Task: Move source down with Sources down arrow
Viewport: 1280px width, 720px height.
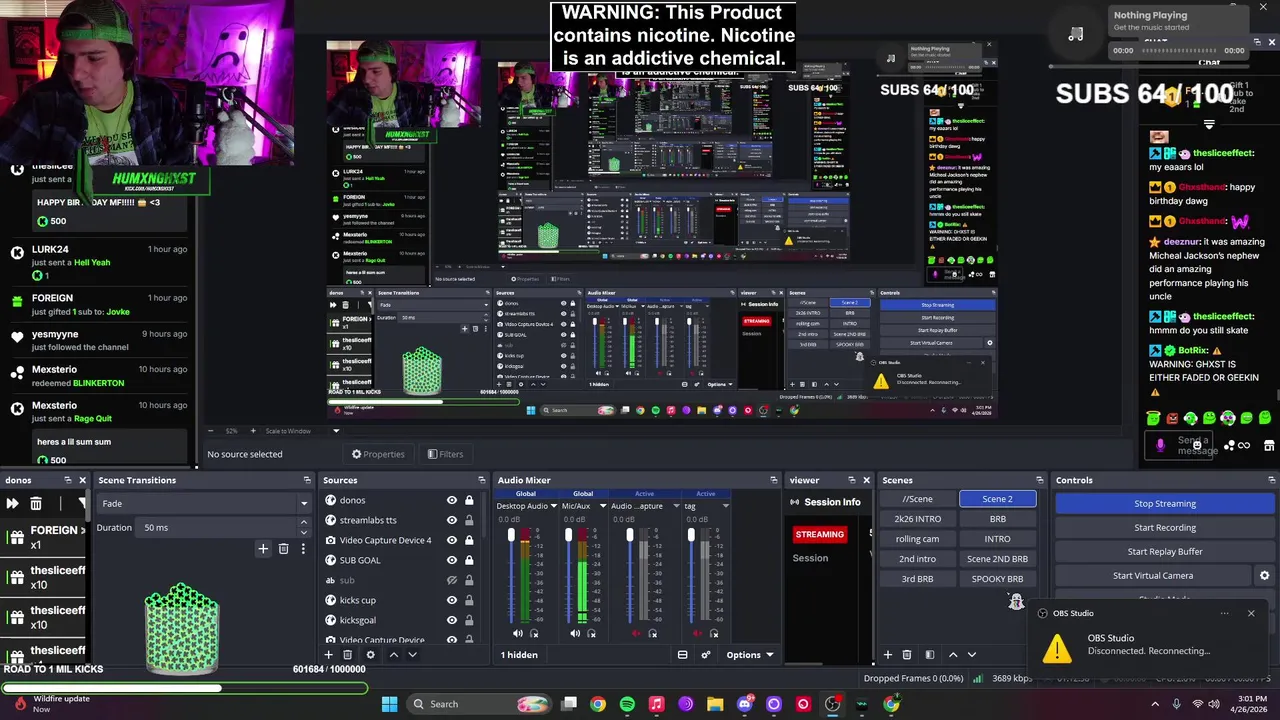Action: [412, 655]
